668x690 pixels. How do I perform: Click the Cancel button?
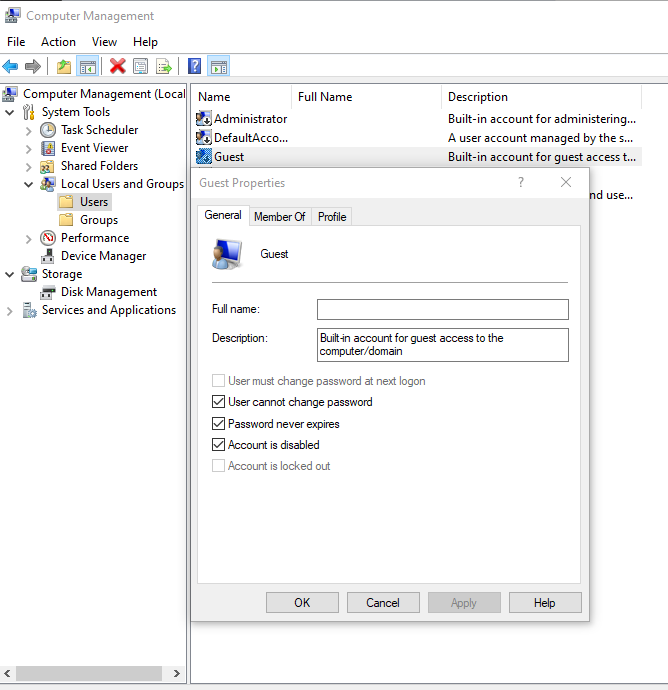point(383,602)
